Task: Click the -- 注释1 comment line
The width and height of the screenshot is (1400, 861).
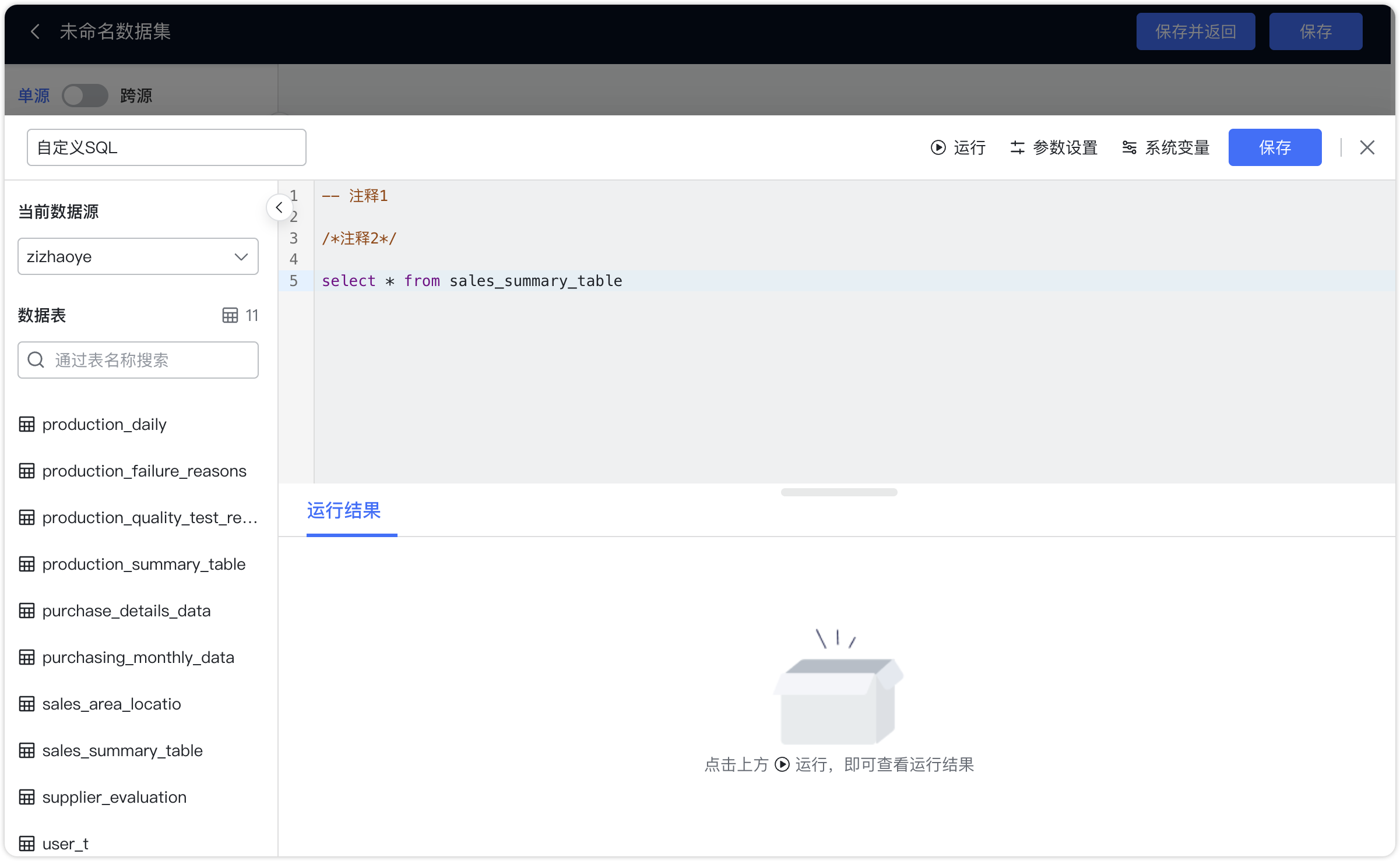Action: point(355,196)
